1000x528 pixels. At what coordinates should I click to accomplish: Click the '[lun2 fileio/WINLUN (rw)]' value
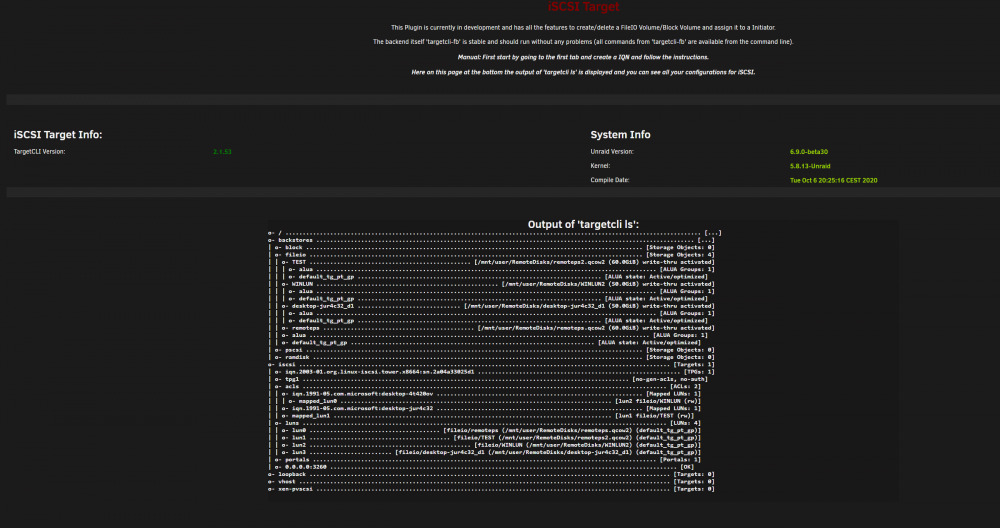click(658, 401)
